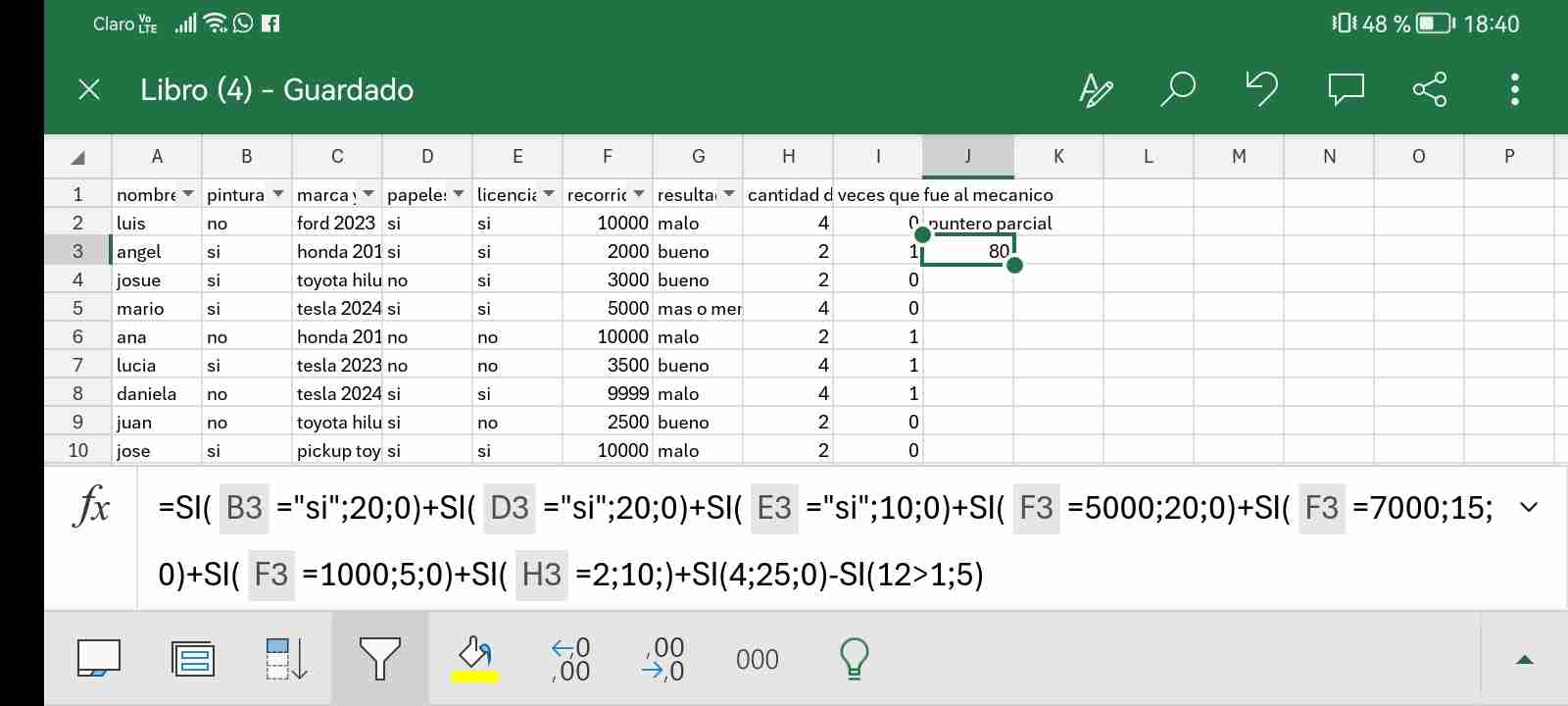1568x706 pixels.
Task: Click the fx insert function button
Action: pos(92,508)
